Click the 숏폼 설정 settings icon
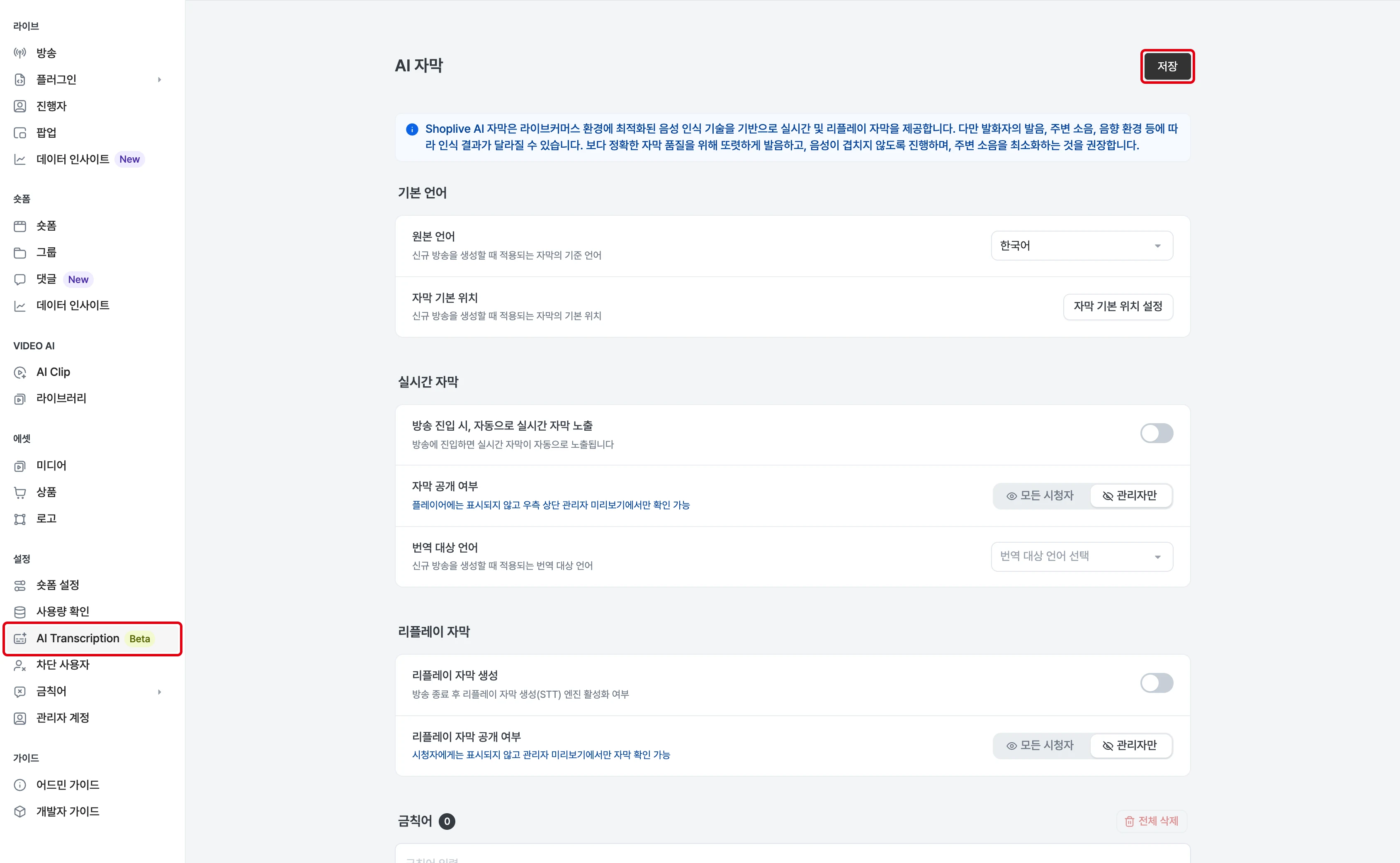 [x=20, y=585]
